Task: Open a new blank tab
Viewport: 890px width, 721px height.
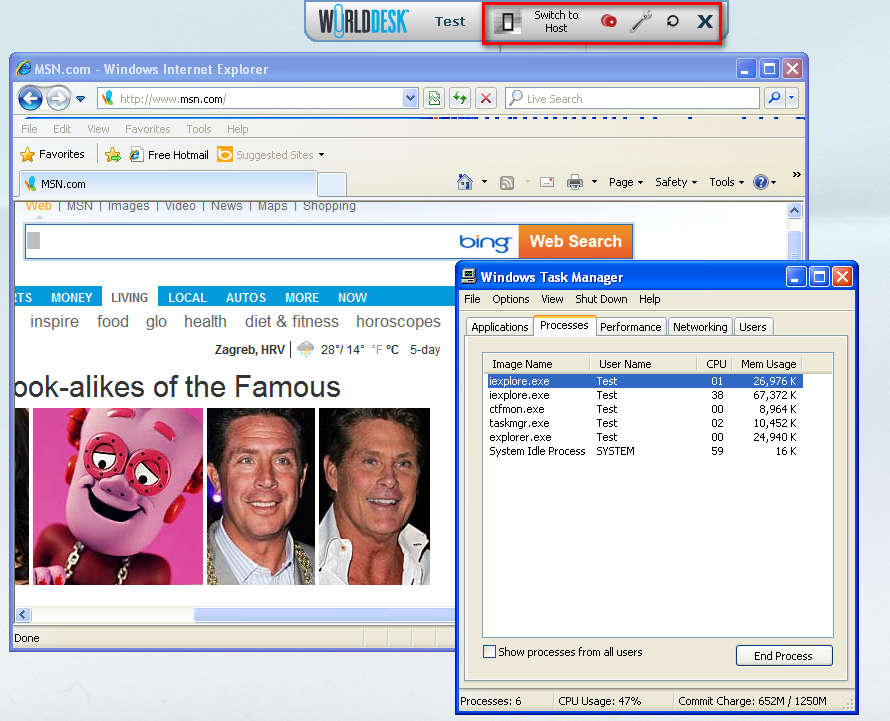Action: click(331, 185)
